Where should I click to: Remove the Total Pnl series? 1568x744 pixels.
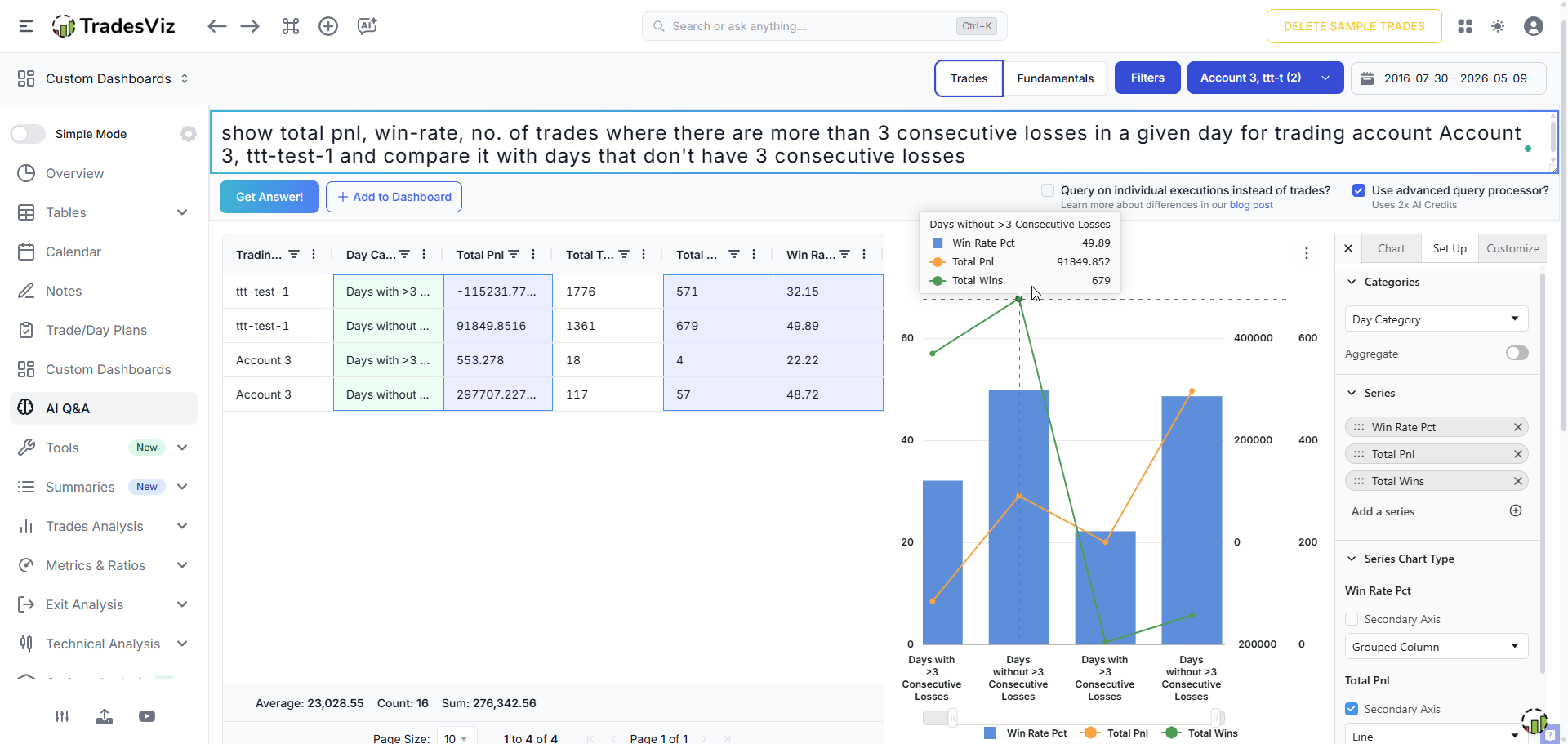point(1518,454)
